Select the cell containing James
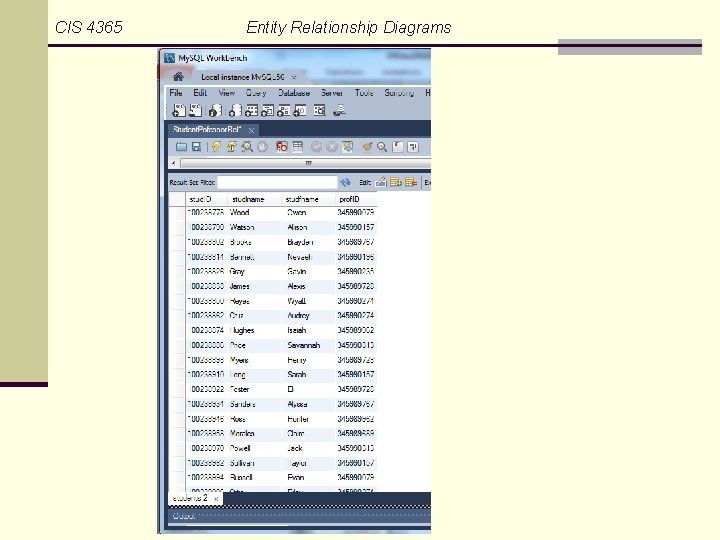The height and width of the screenshot is (540, 720). click(254, 286)
